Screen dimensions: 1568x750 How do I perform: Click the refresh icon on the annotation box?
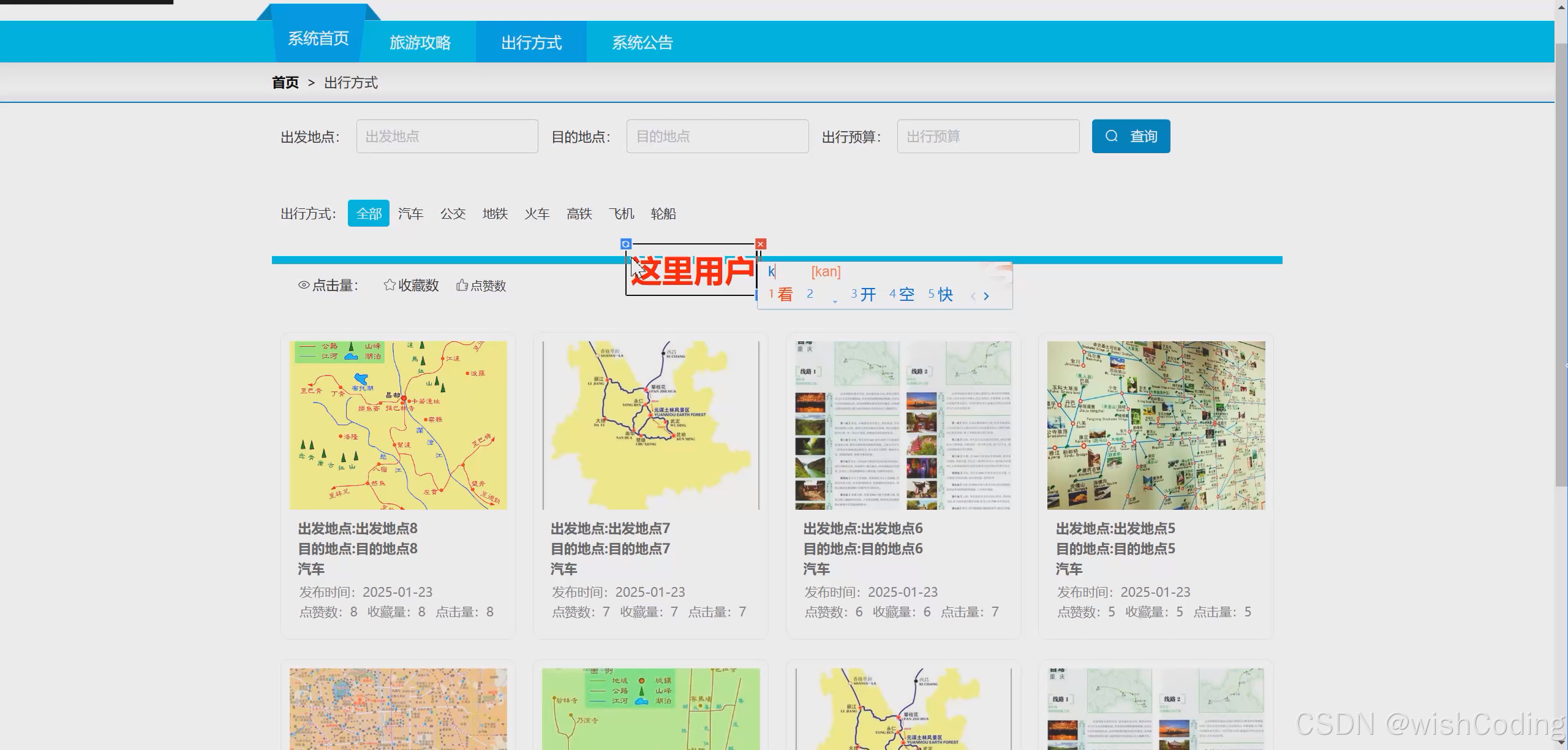tap(625, 244)
